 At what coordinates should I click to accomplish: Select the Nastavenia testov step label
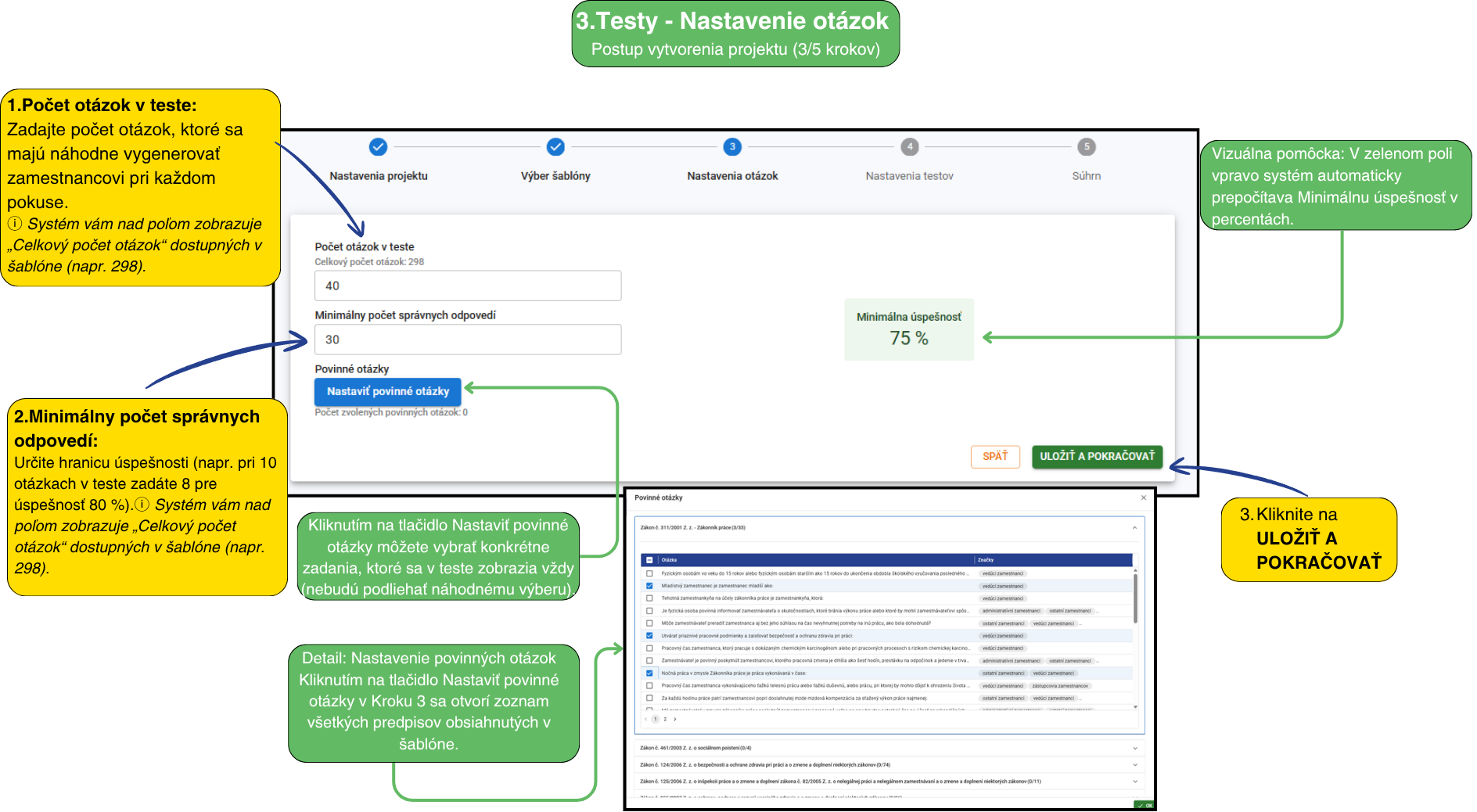(x=909, y=176)
